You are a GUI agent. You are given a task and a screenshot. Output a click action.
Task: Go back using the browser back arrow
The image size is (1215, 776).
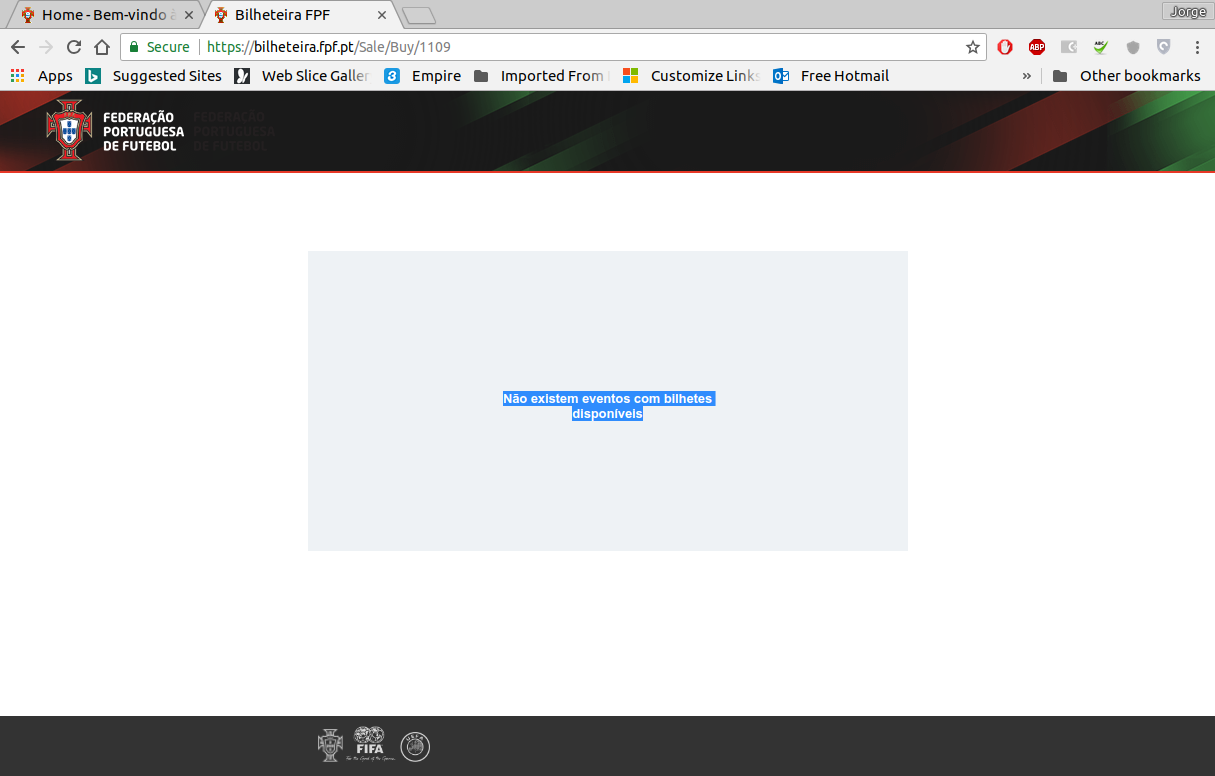18,47
